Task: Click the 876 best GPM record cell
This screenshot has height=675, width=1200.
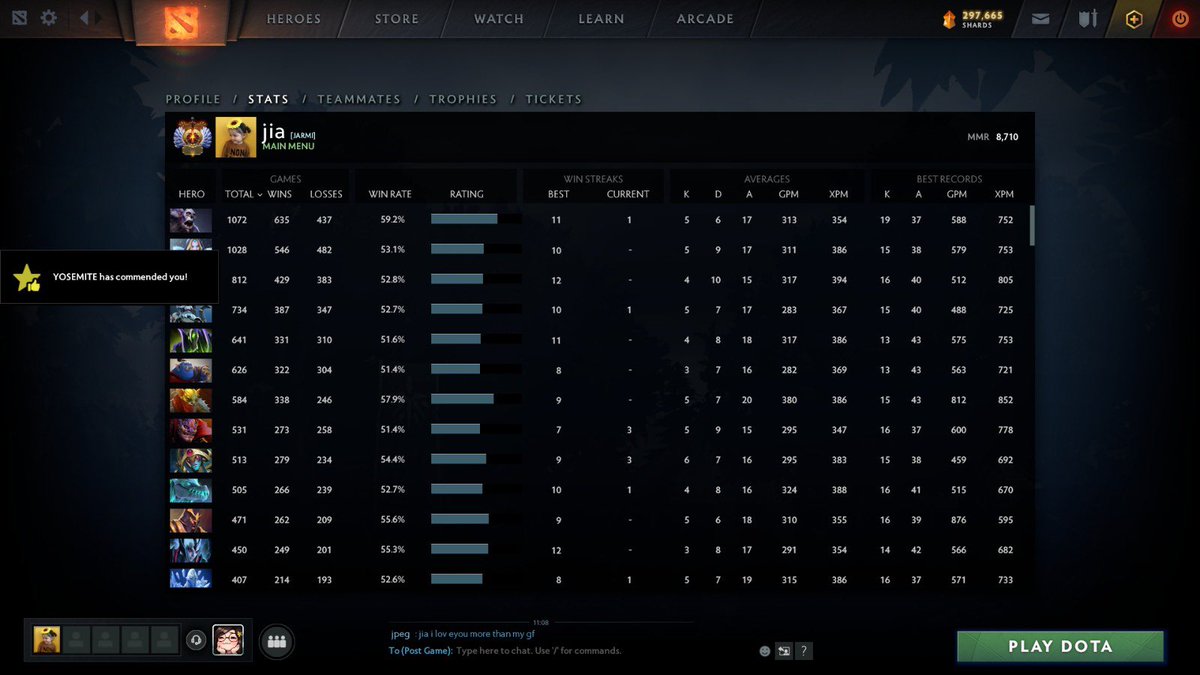Action: [x=957, y=520]
